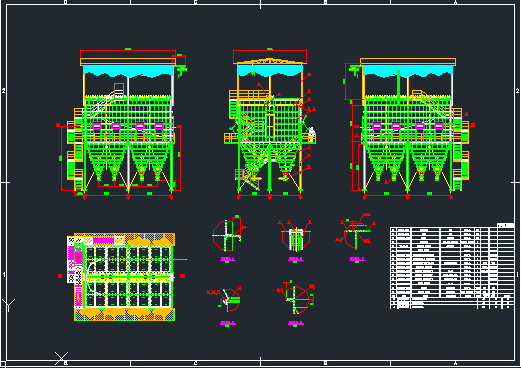Click the UCS X-axis icon
The height and width of the screenshot is (368, 521).
point(61,358)
